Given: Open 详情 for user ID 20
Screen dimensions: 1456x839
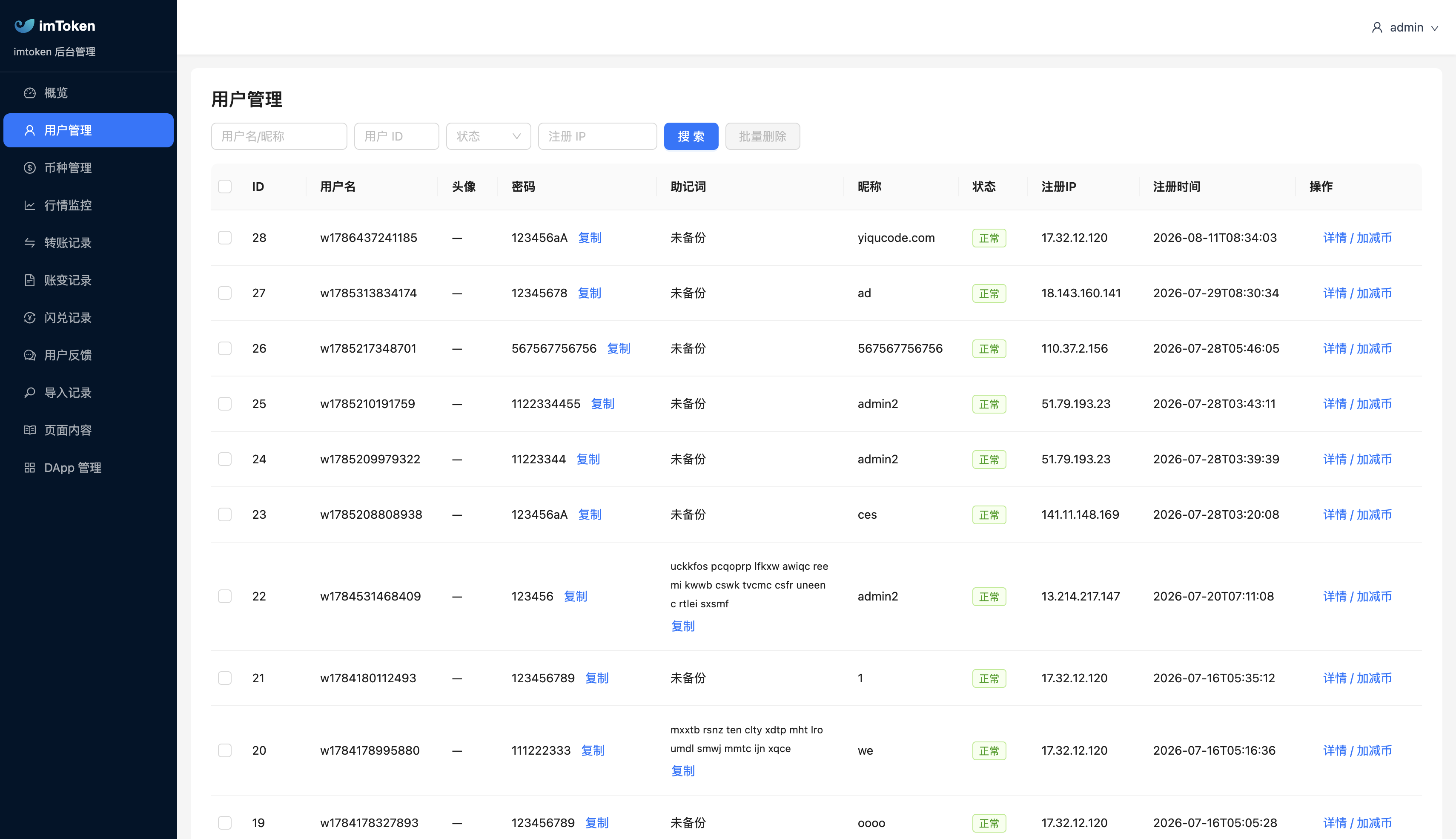Looking at the screenshot, I should [1335, 751].
